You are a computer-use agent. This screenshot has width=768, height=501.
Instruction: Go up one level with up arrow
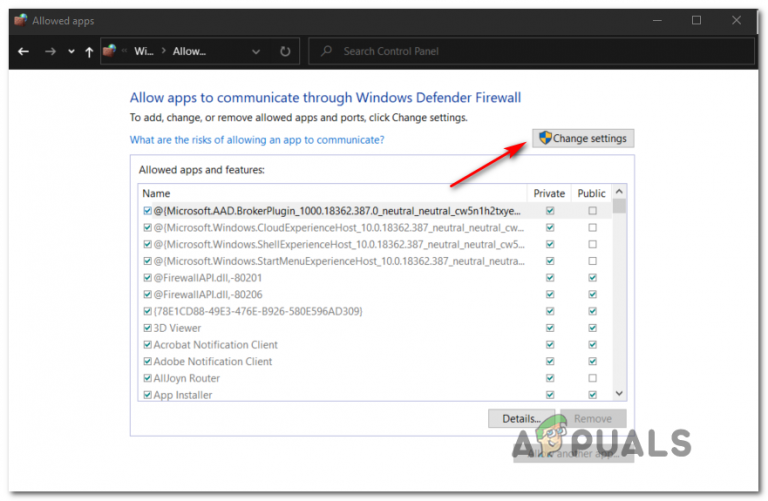89,52
